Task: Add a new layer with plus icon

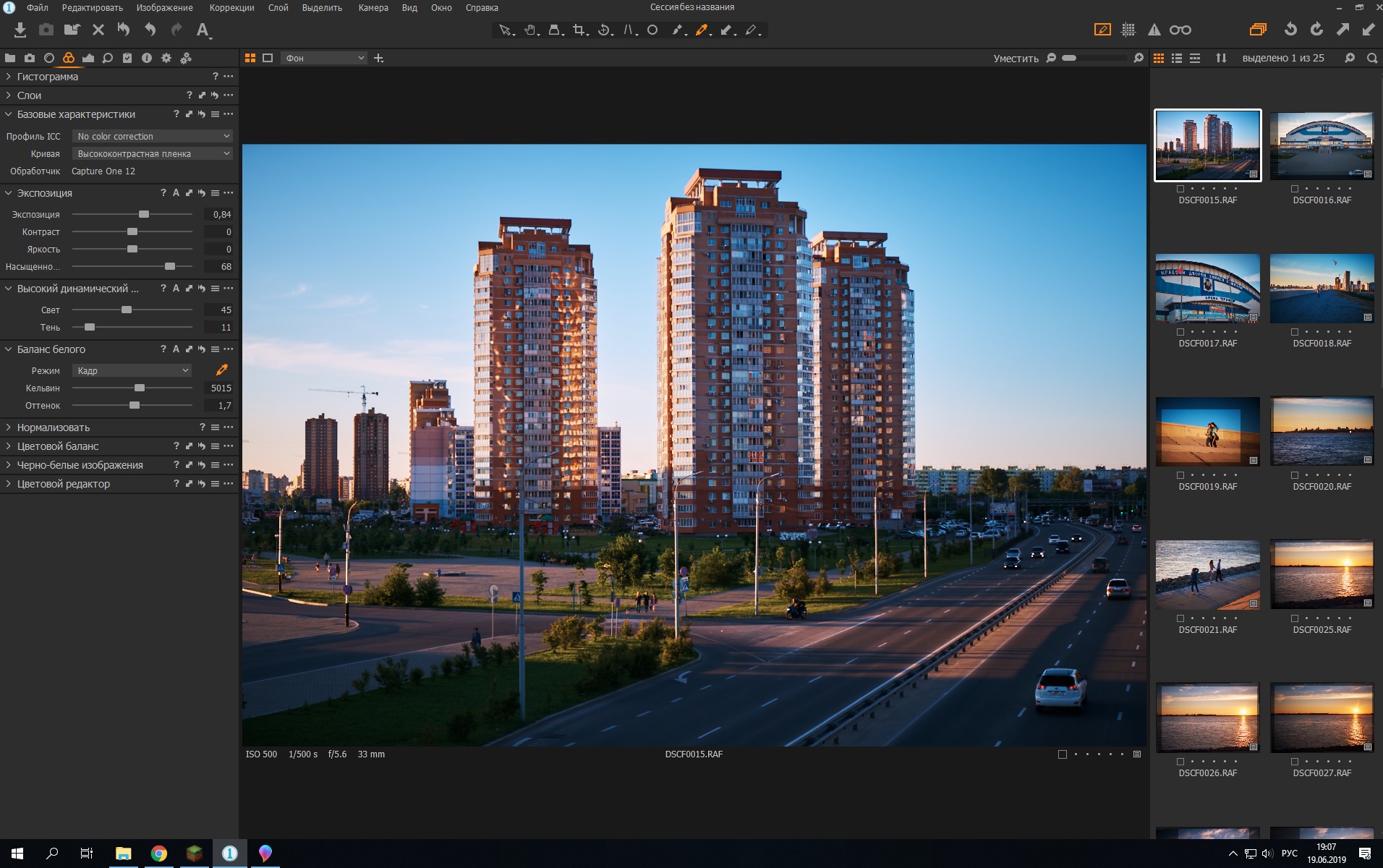Action: coord(378,58)
